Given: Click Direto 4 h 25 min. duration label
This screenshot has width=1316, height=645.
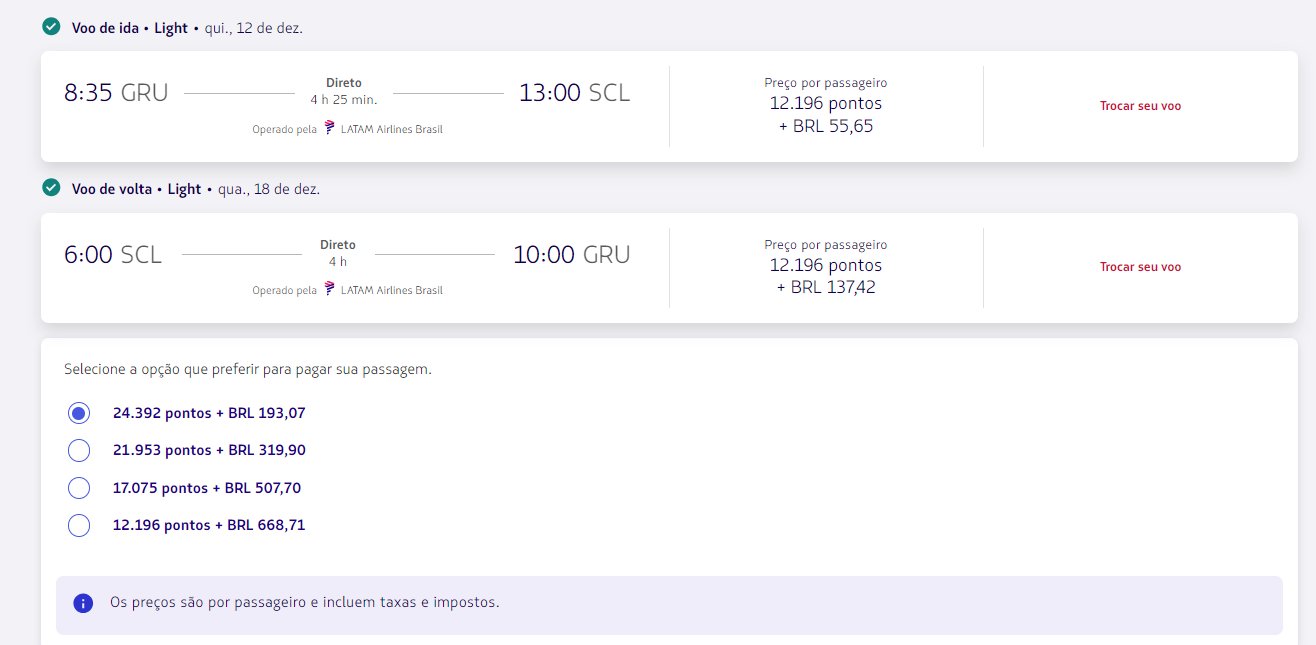Looking at the screenshot, I should [344, 91].
